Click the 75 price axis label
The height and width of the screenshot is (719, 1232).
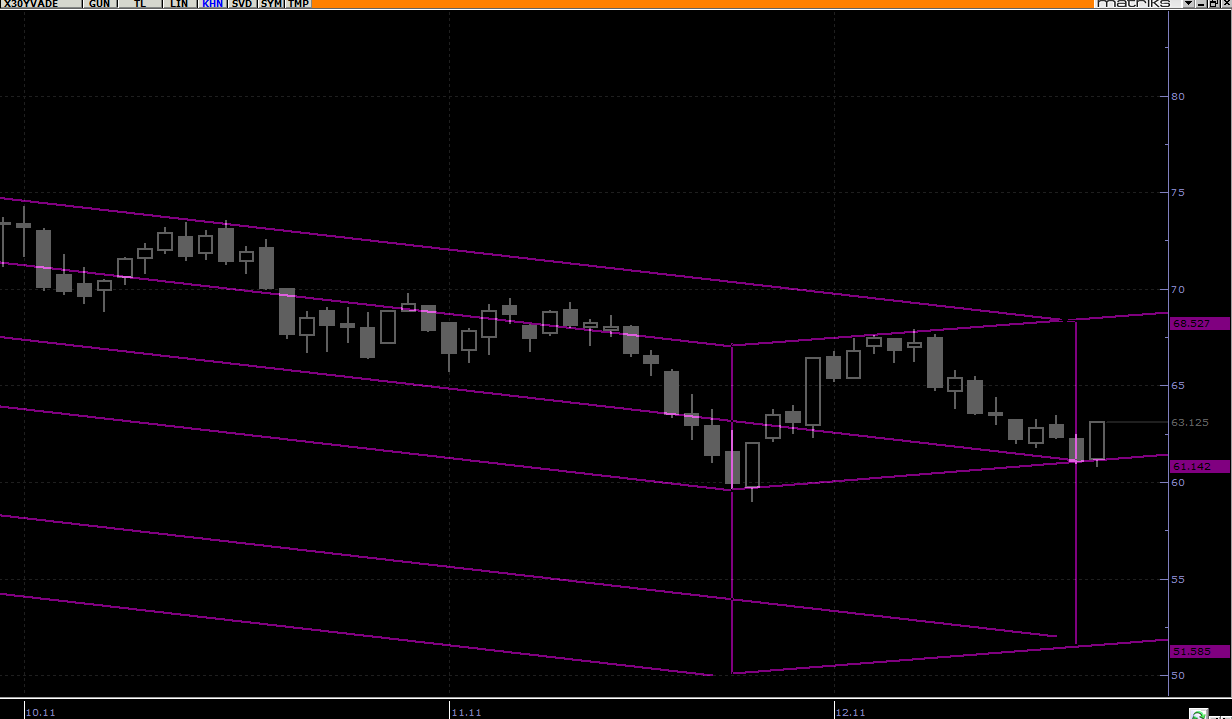[1178, 192]
